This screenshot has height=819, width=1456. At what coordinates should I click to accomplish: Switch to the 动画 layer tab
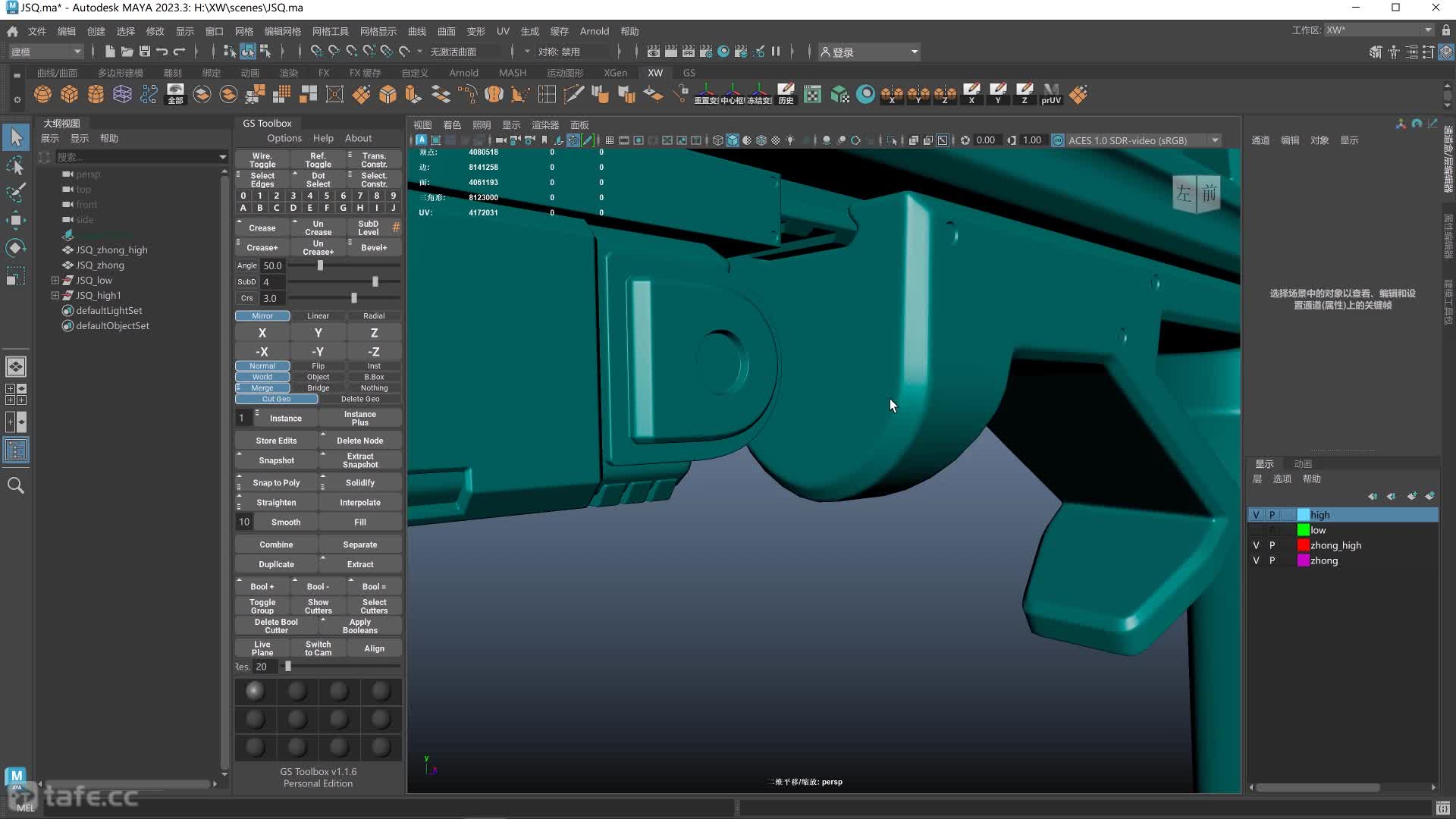pos(1303,463)
